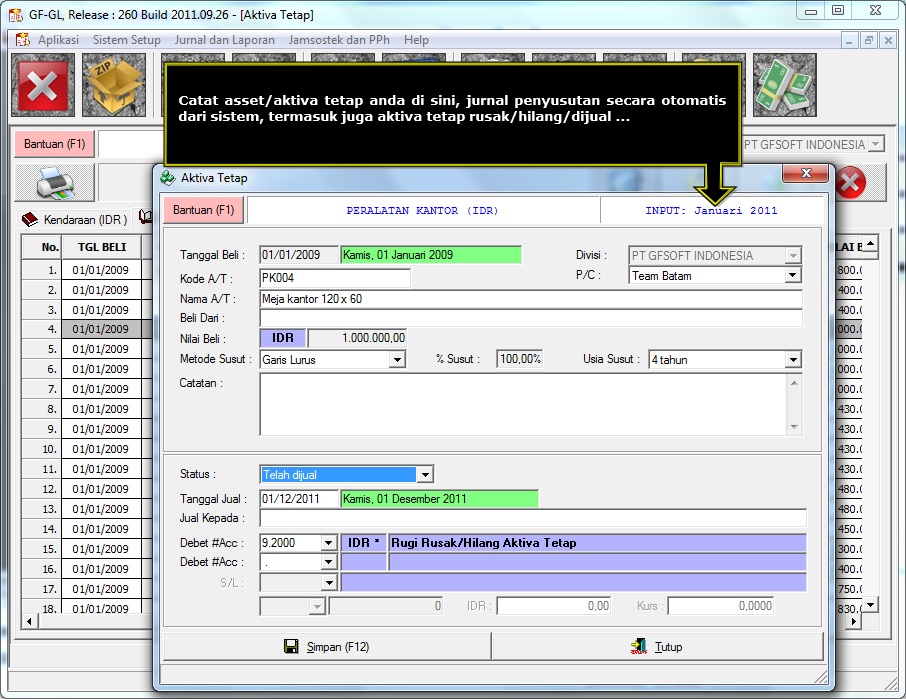Screen dimensions: 906x699
Task: Click the Aktiva Tetap dialog title icon
Action: click(x=168, y=178)
